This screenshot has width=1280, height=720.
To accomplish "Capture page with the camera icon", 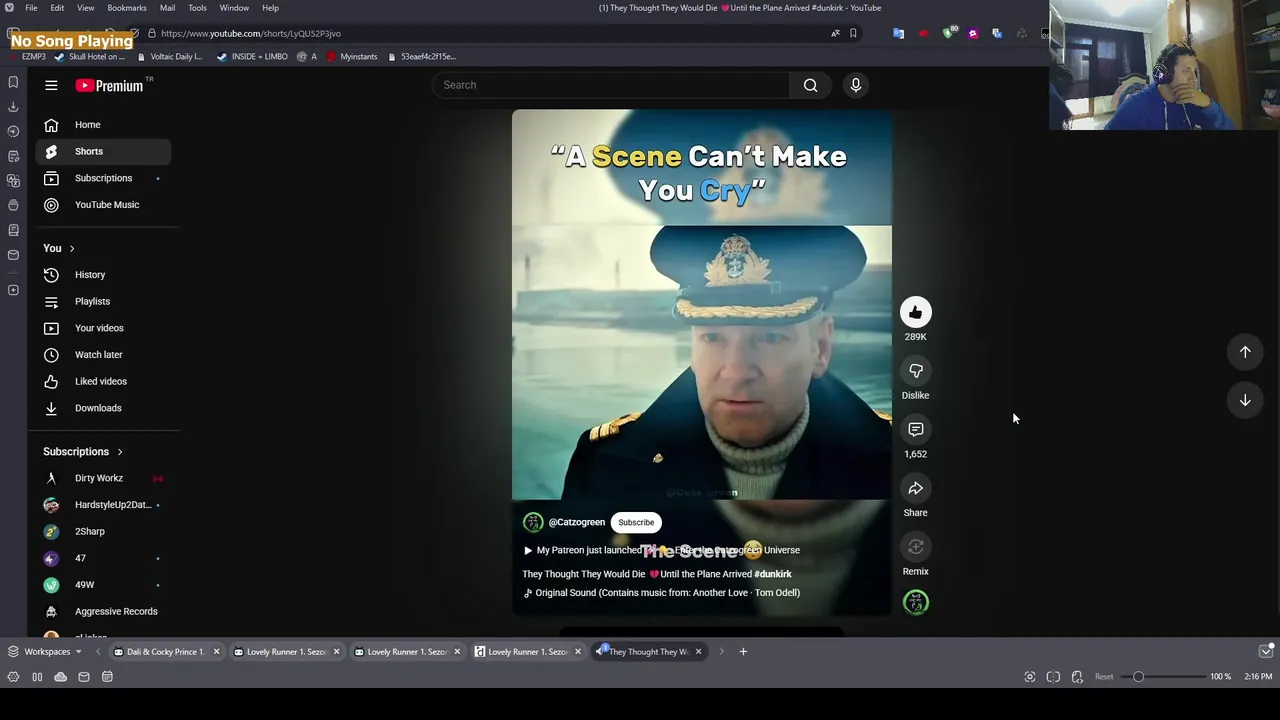I will coord(1030,677).
